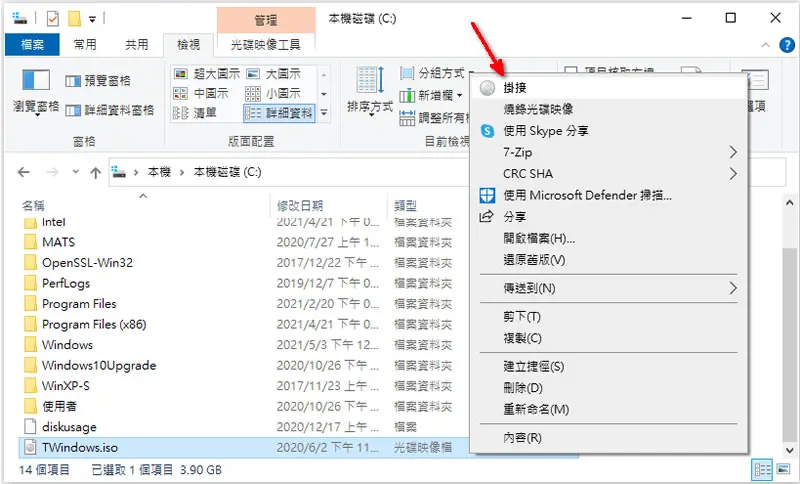Switch to 詳細資料 details layout

point(279,113)
